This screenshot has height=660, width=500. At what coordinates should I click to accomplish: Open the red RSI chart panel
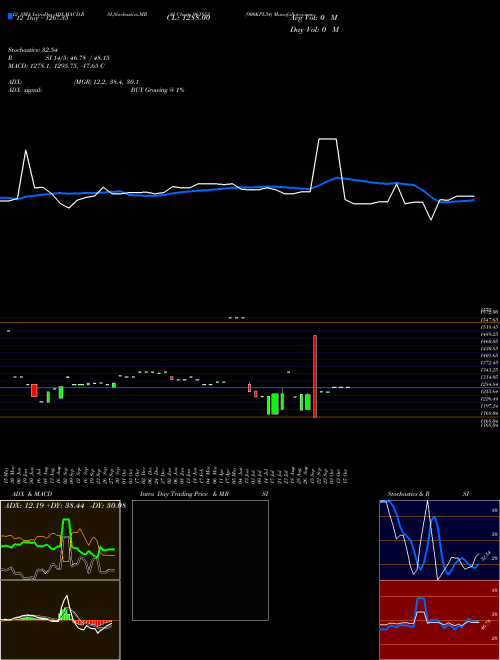click(x=439, y=620)
